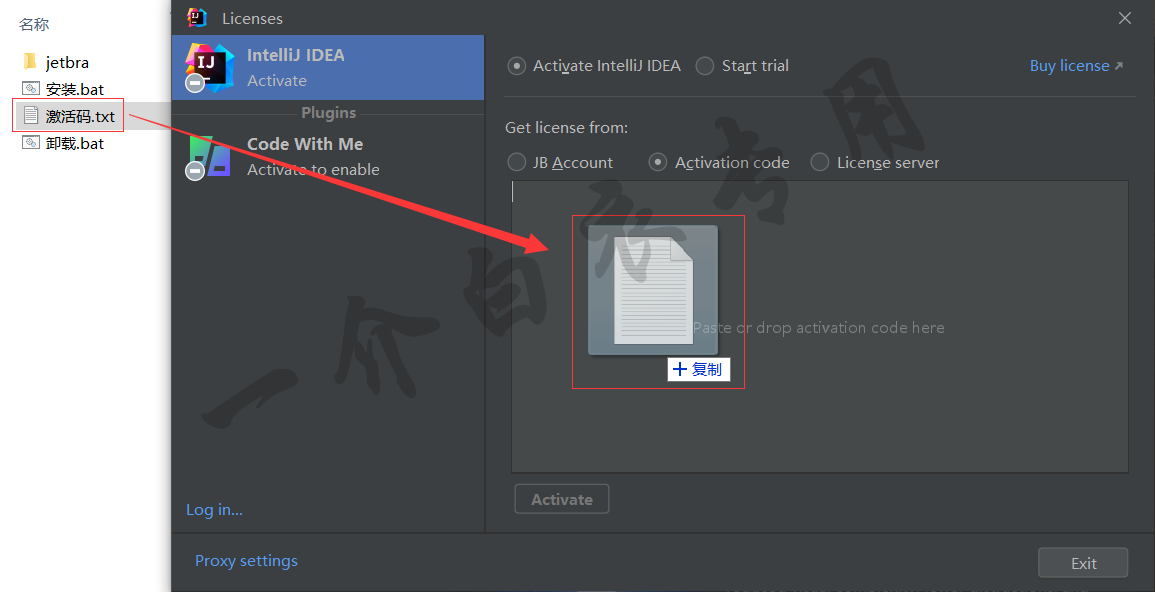
Task: Click inside the activation code text area
Action: pyautogui.click(x=820, y=326)
